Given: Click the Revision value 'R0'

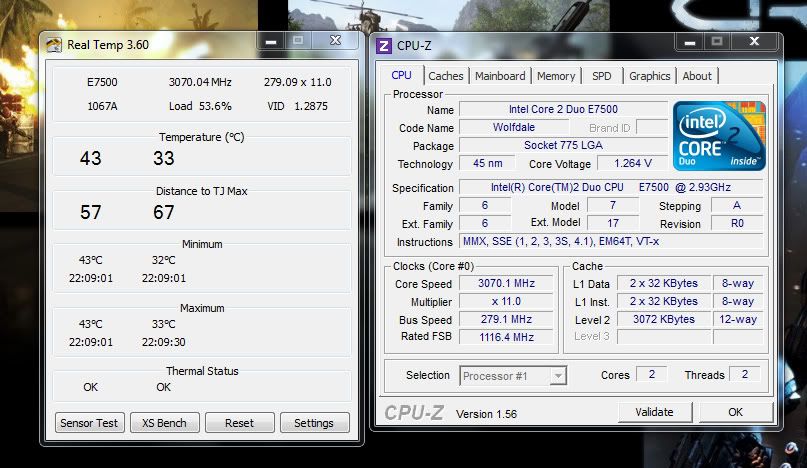Looking at the screenshot, I should click(x=737, y=223).
